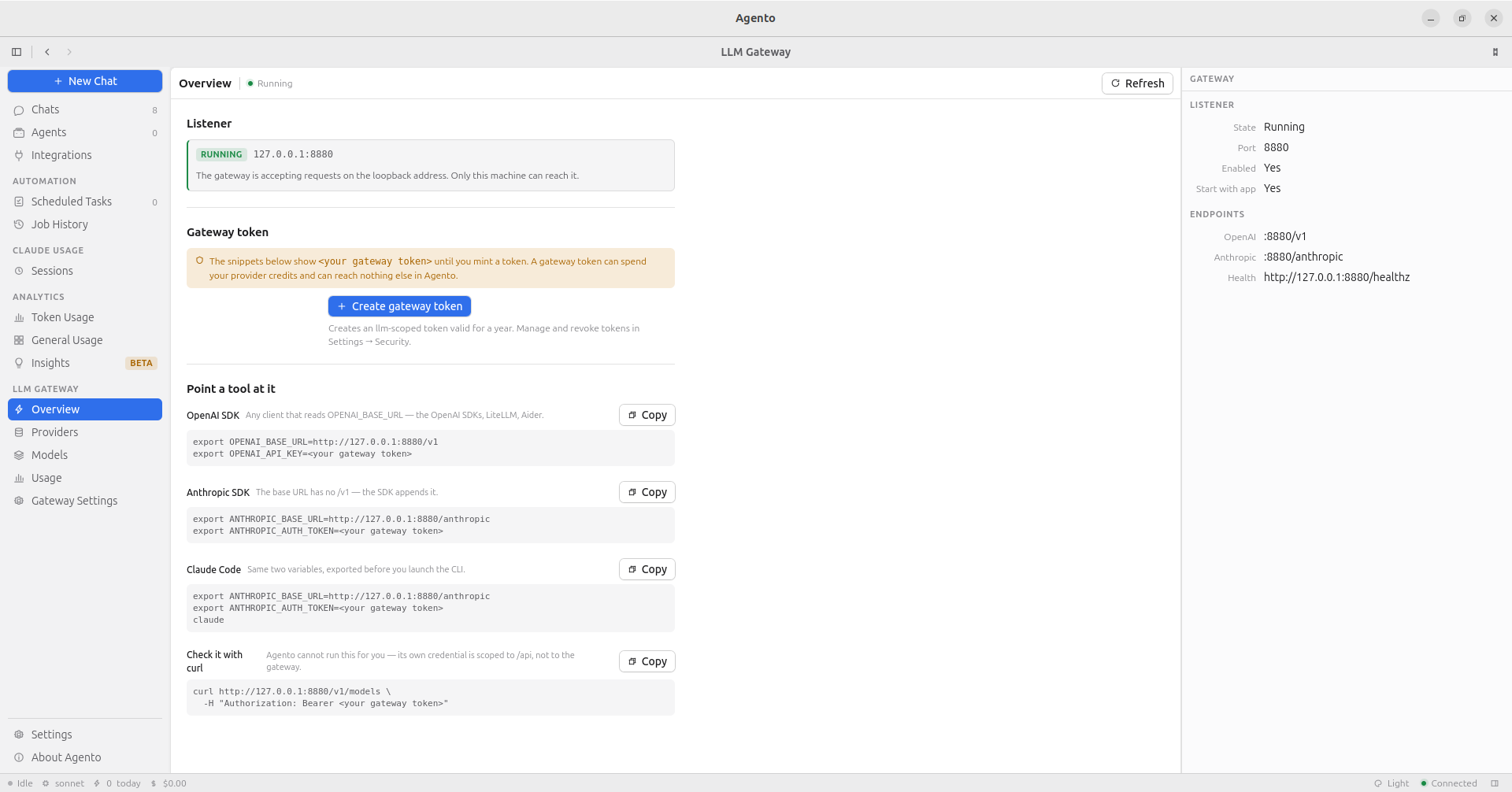
Task: Go back with the left chevron
Action: tap(47, 52)
